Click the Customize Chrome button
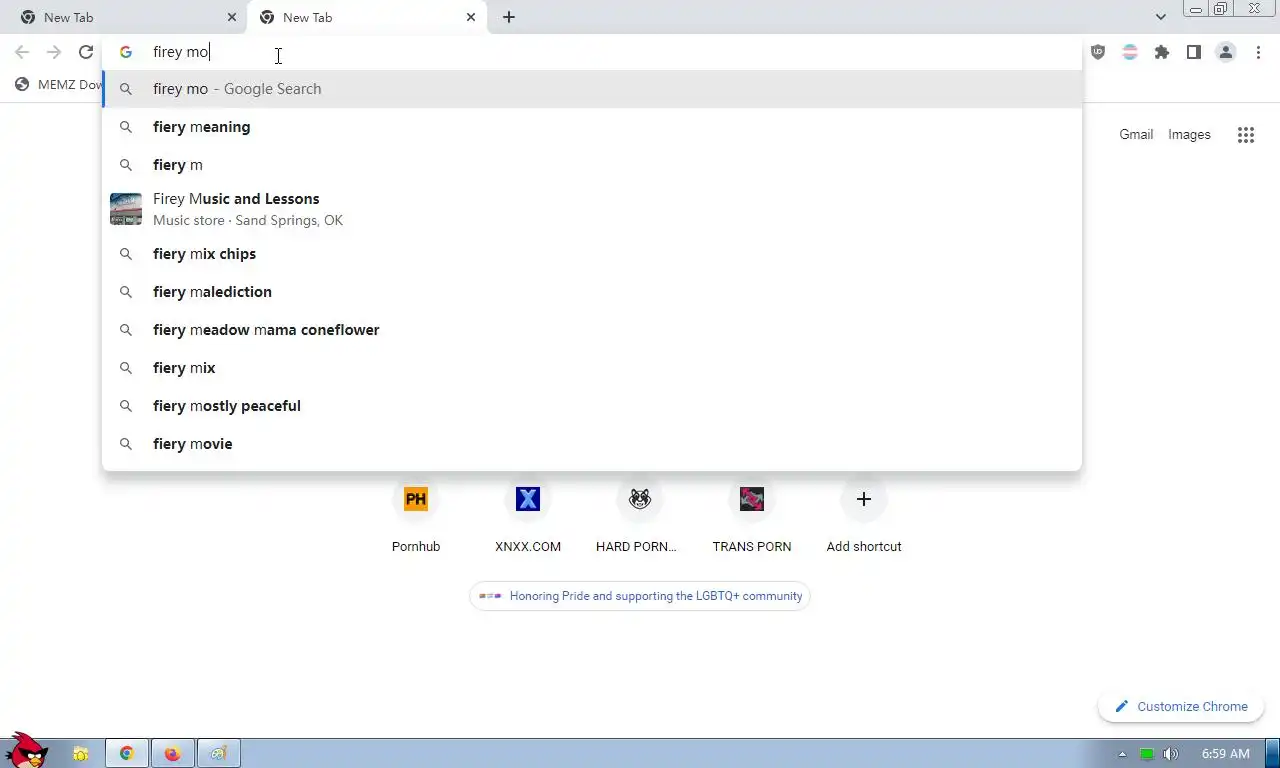The image size is (1280, 768). (1180, 707)
